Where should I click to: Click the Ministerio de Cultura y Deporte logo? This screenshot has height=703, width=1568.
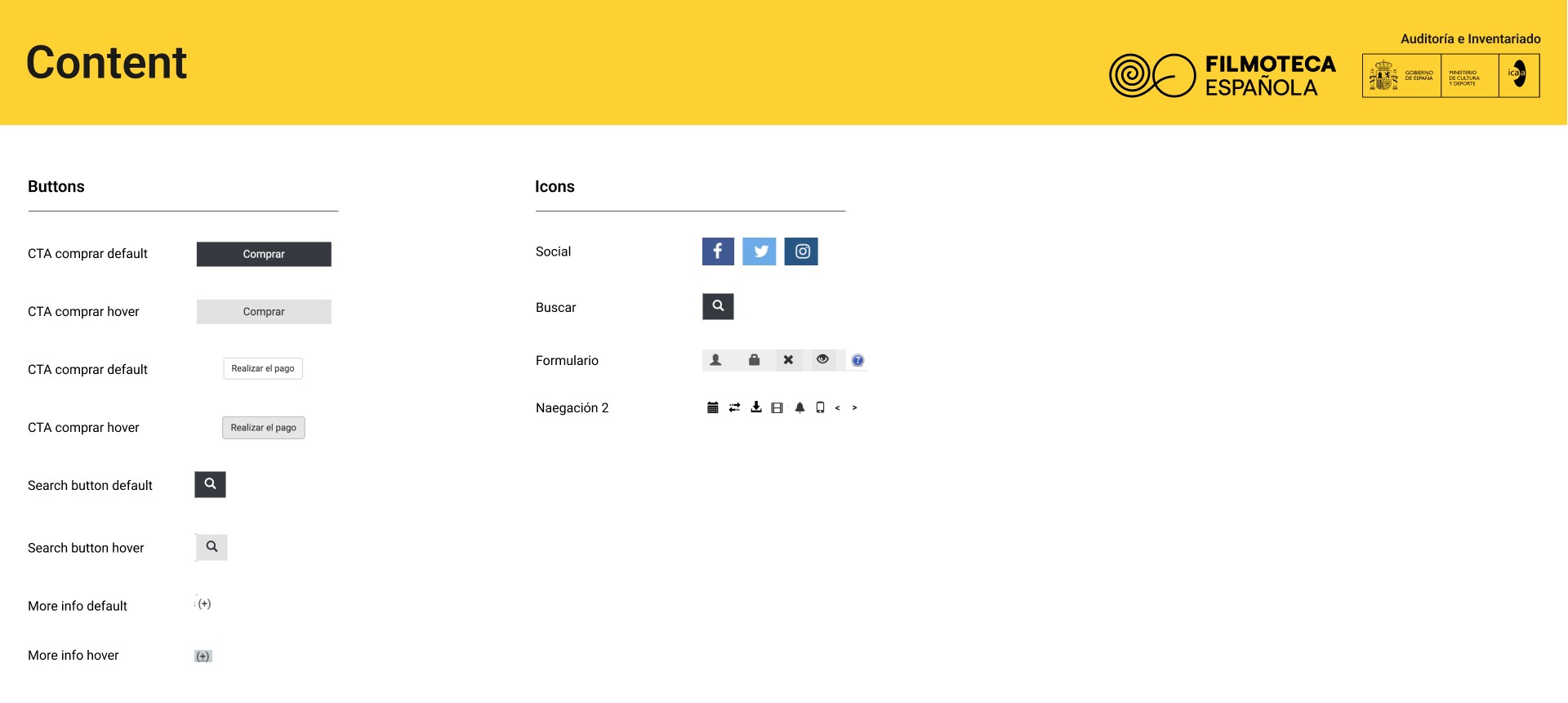1470,76
